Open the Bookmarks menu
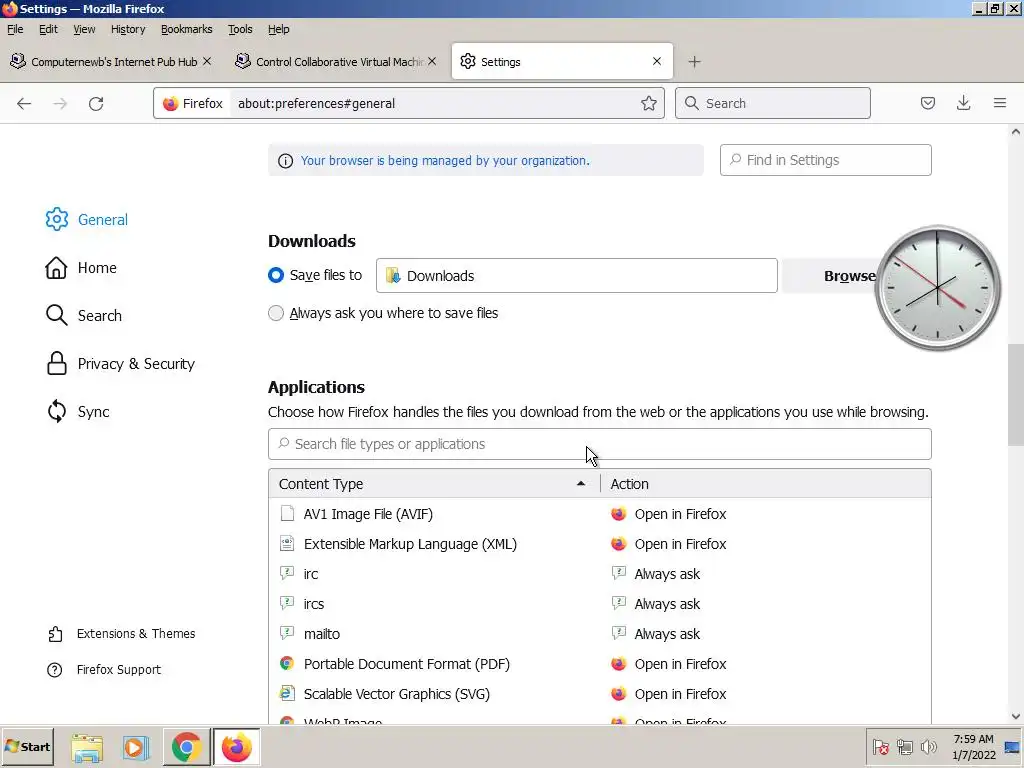Screen dimensions: 1024x768 [187, 29]
